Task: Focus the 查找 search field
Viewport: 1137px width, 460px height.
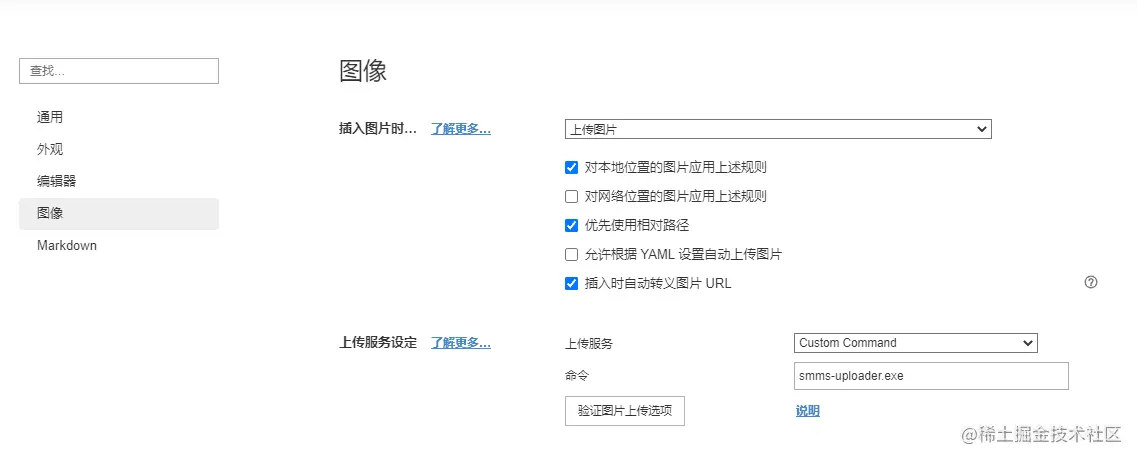Action: [119, 71]
